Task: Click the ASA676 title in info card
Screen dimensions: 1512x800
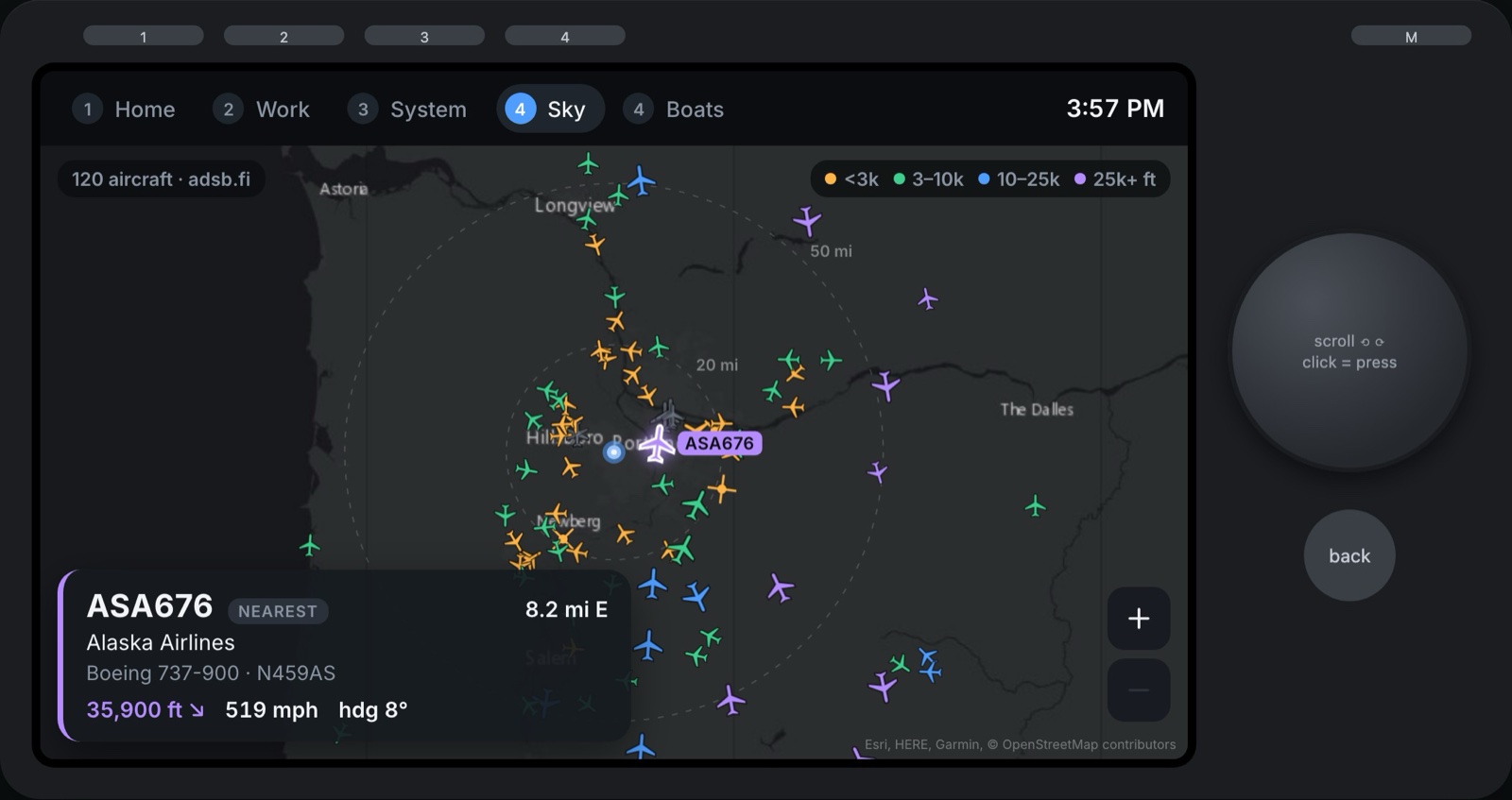Action: coord(149,606)
